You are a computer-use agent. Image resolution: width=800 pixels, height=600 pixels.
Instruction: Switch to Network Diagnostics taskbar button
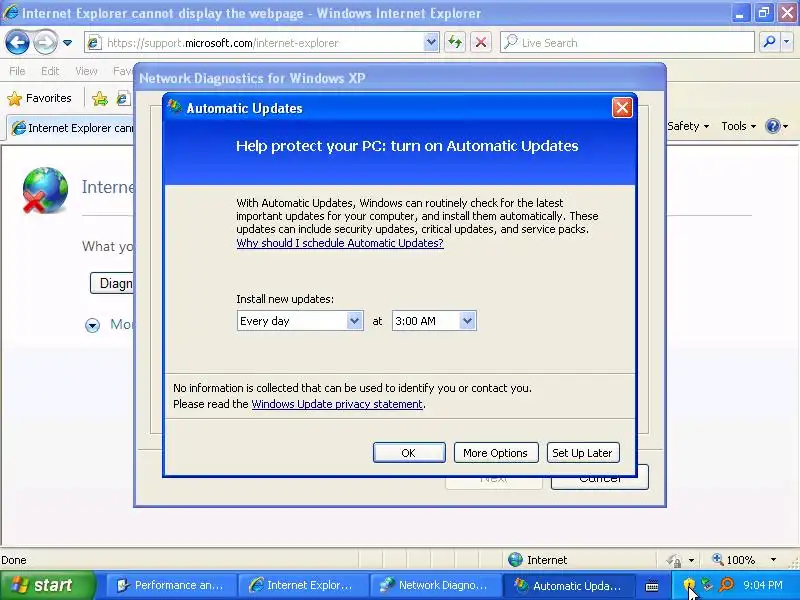pos(436,585)
